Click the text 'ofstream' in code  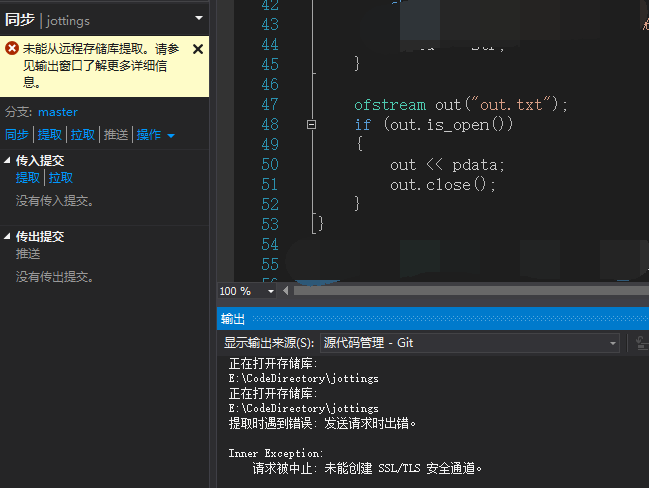tap(390, 105)
